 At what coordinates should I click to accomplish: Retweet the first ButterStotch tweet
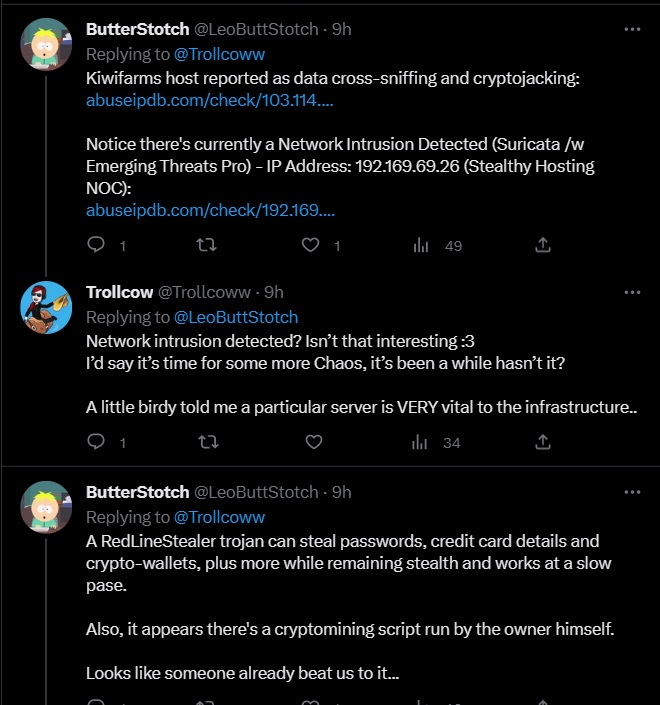pos(206,245)
